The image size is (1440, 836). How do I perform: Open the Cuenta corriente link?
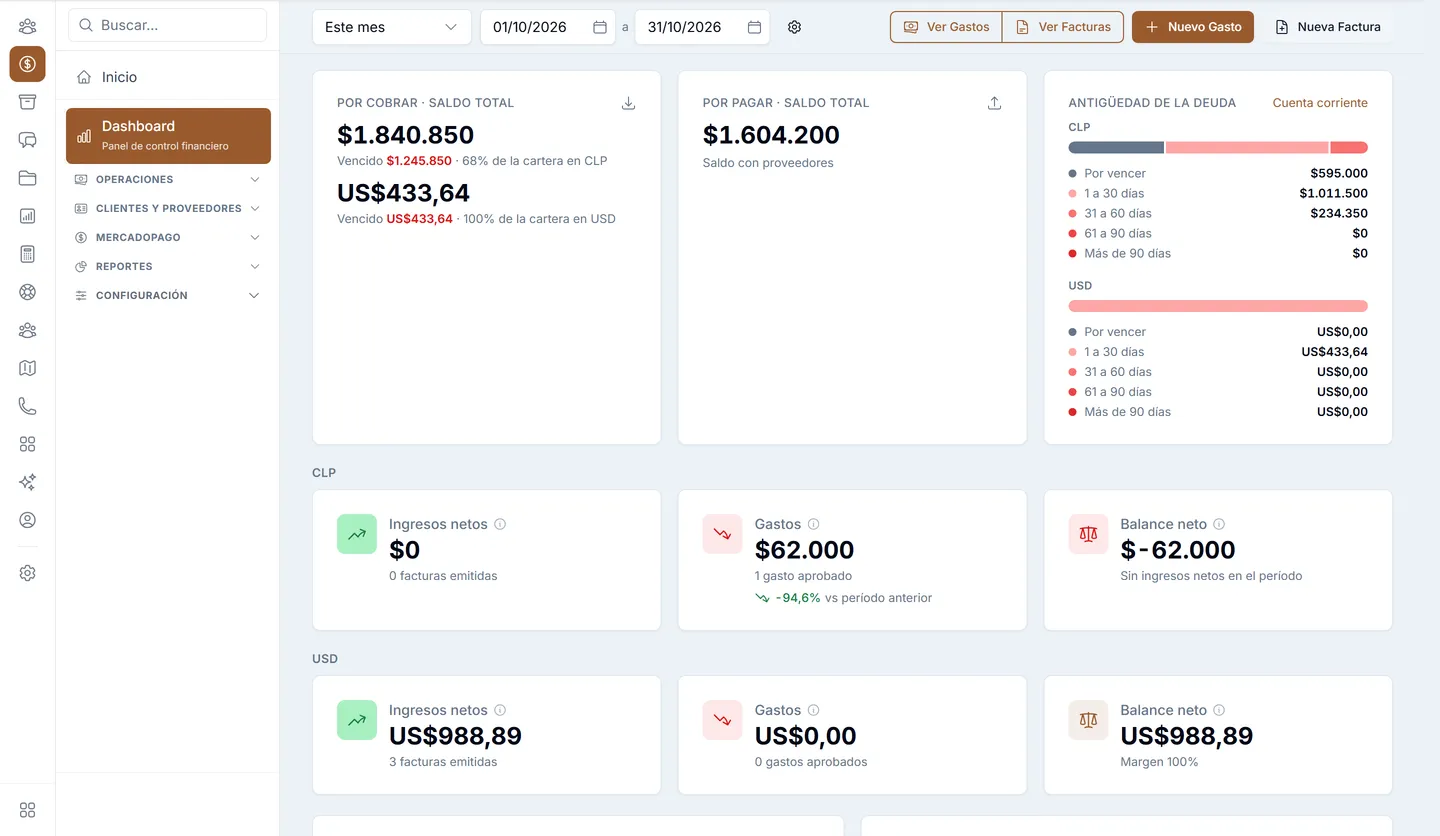[x=1320, y=103]
